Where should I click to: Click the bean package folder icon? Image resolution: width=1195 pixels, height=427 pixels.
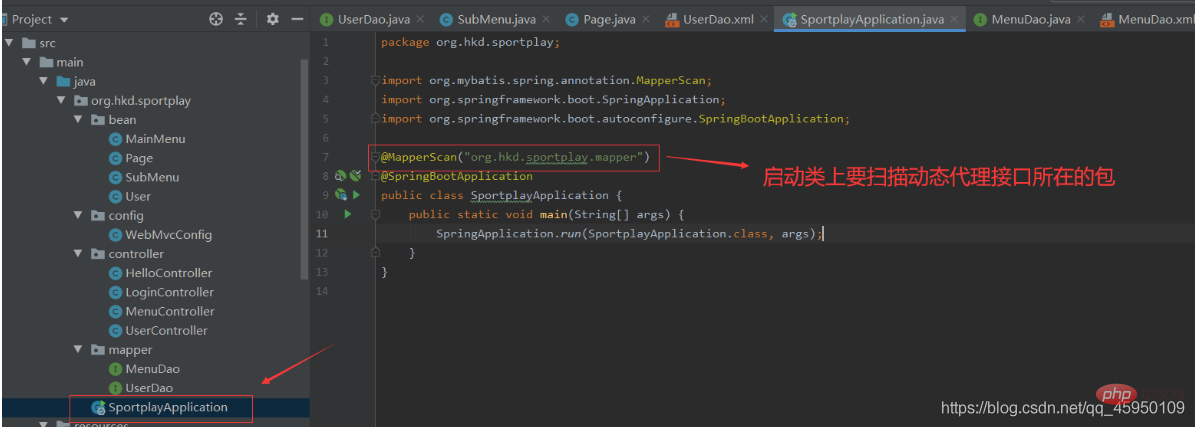coord(98,120)
